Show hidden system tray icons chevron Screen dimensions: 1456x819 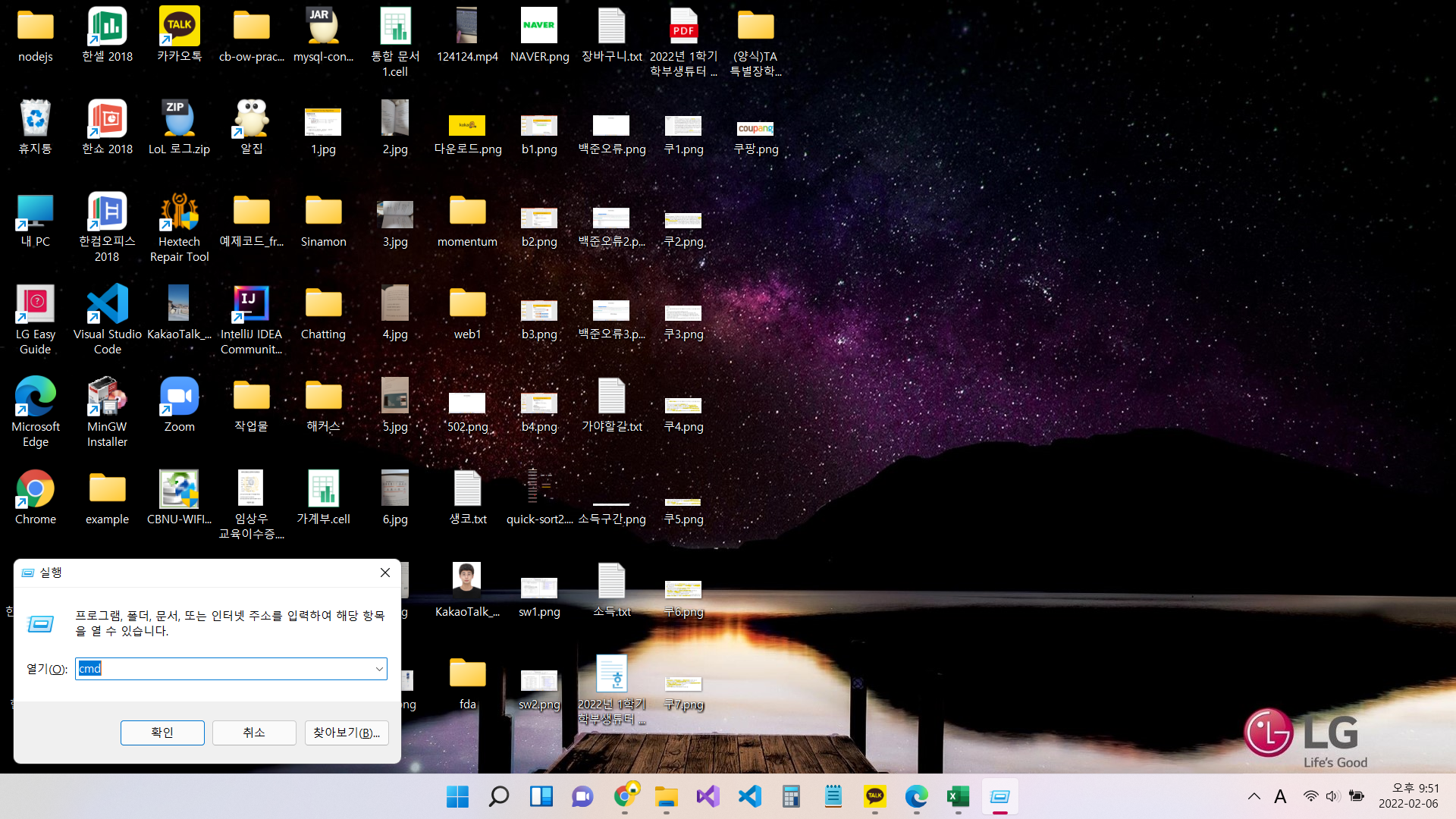coord(1254,796)
